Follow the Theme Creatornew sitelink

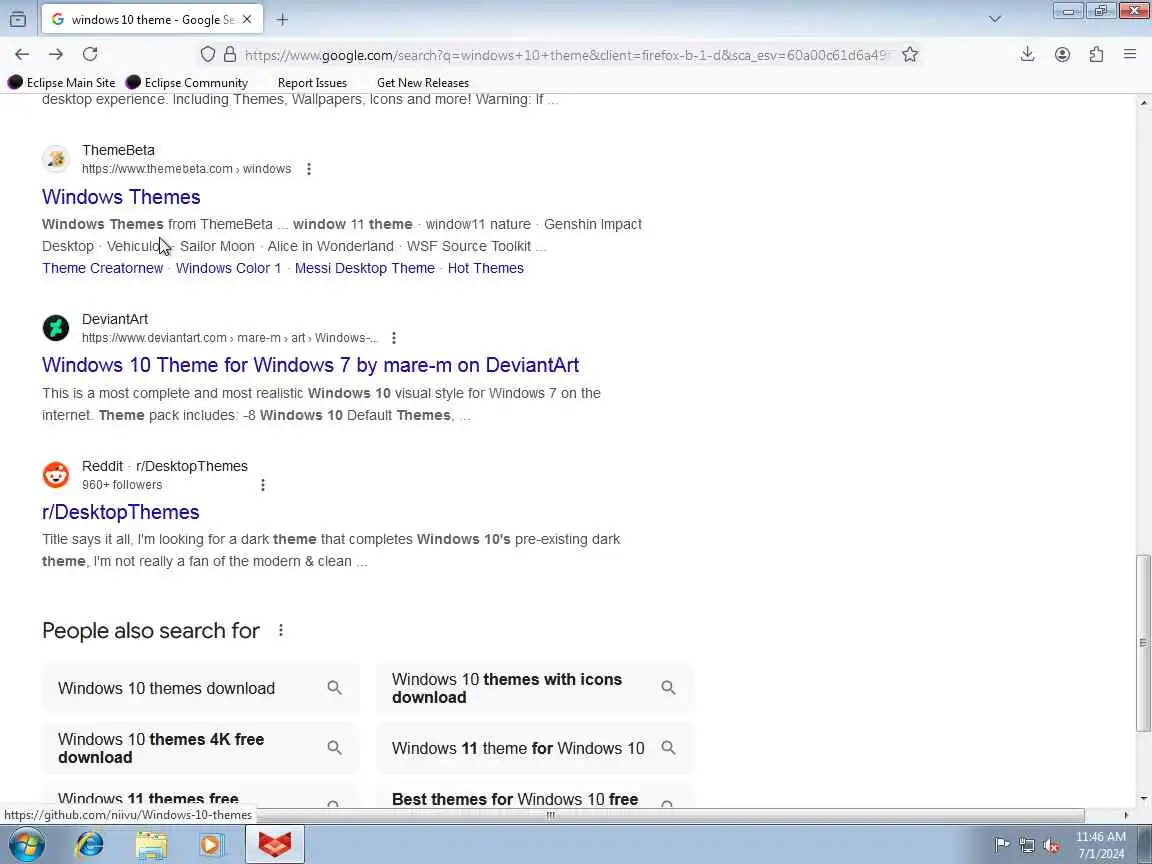[x=102, y=268]
